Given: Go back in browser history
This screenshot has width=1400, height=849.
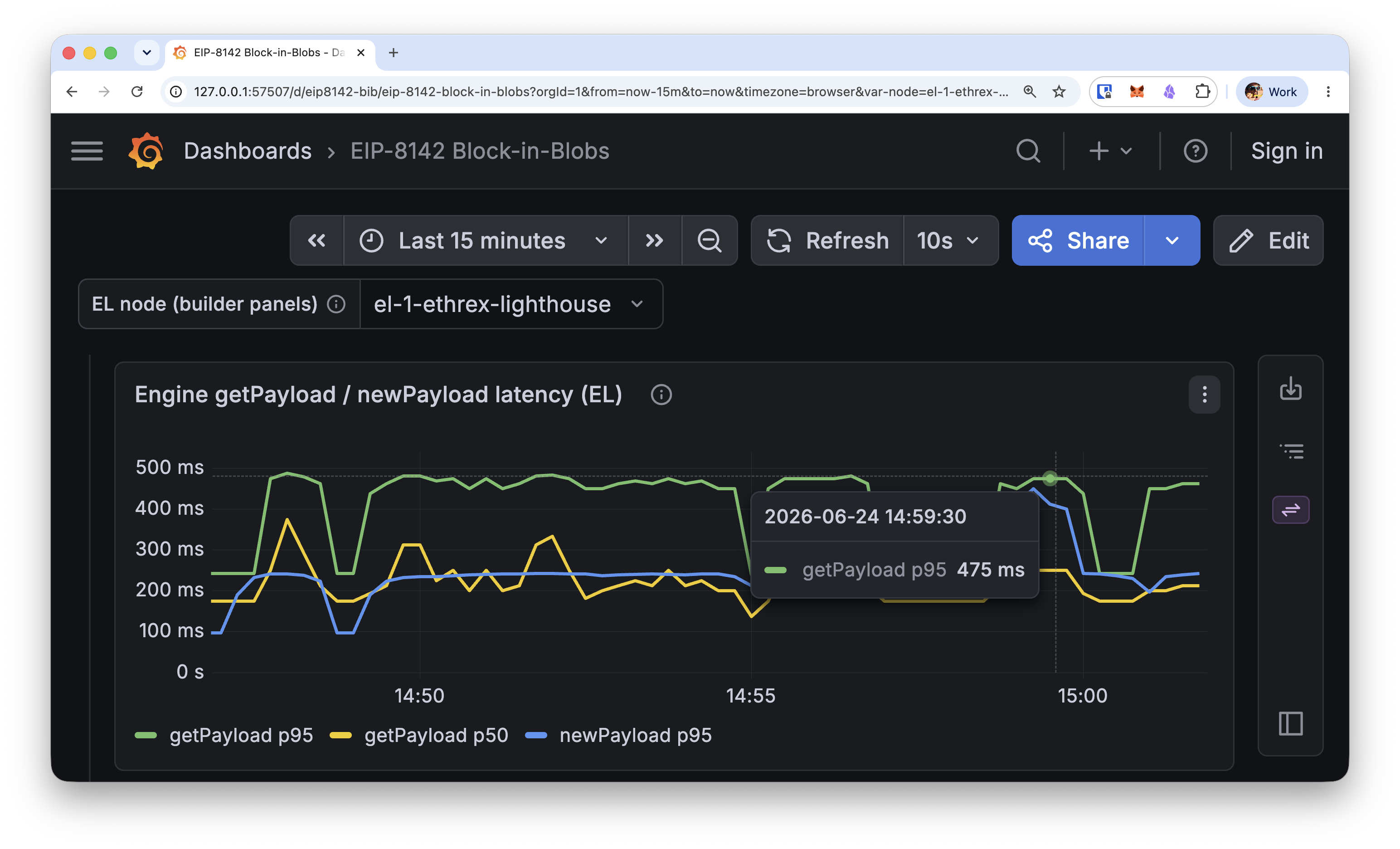Looking at the screenshot, I should [x=72, y=92].
